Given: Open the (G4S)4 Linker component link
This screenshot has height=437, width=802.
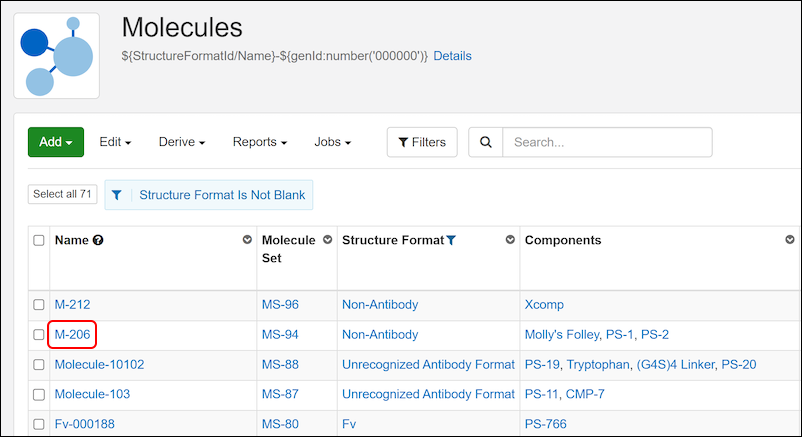Looking at the screenshot, I should click(x=676, y=364).
